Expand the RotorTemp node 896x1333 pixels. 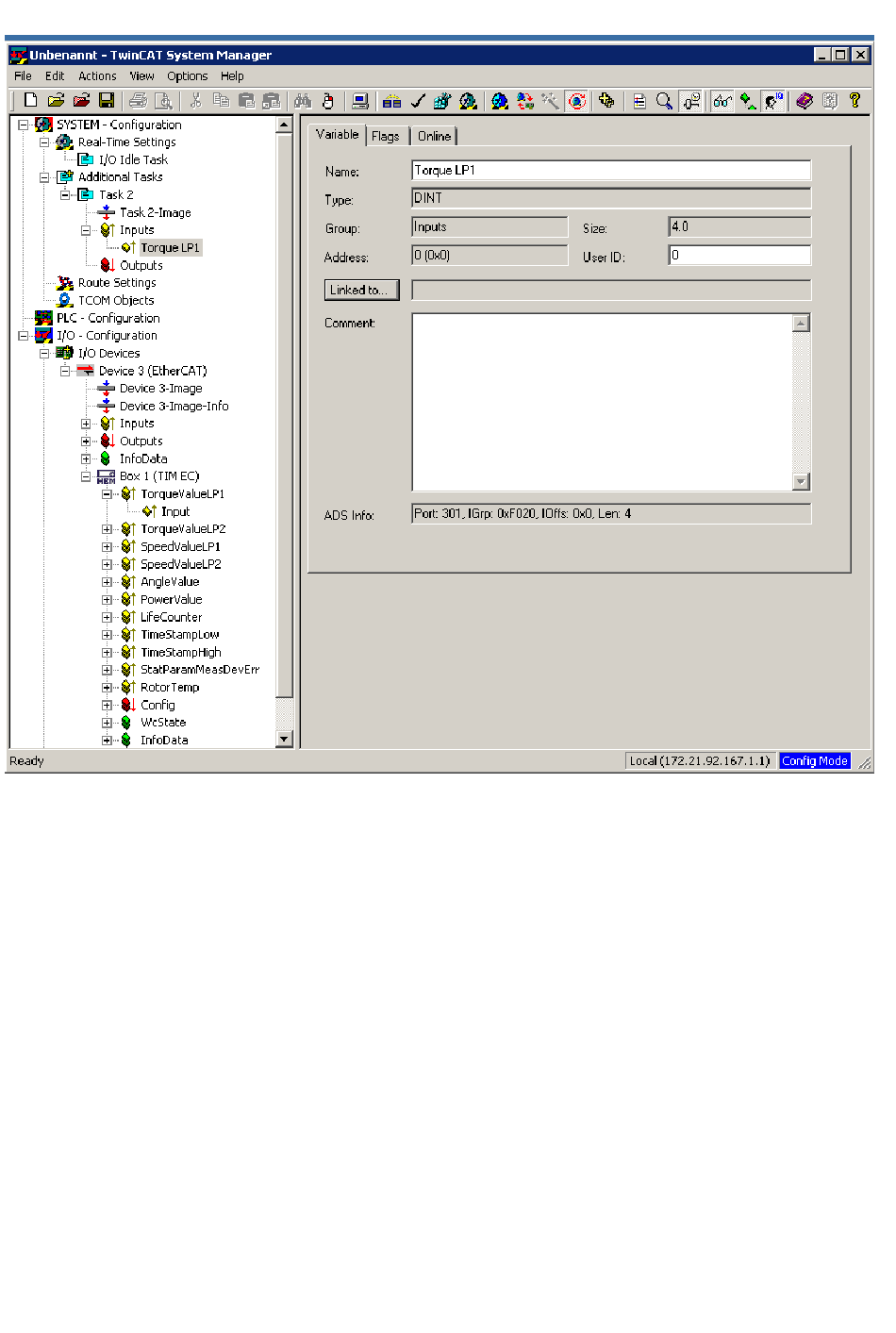click(107, 688)
